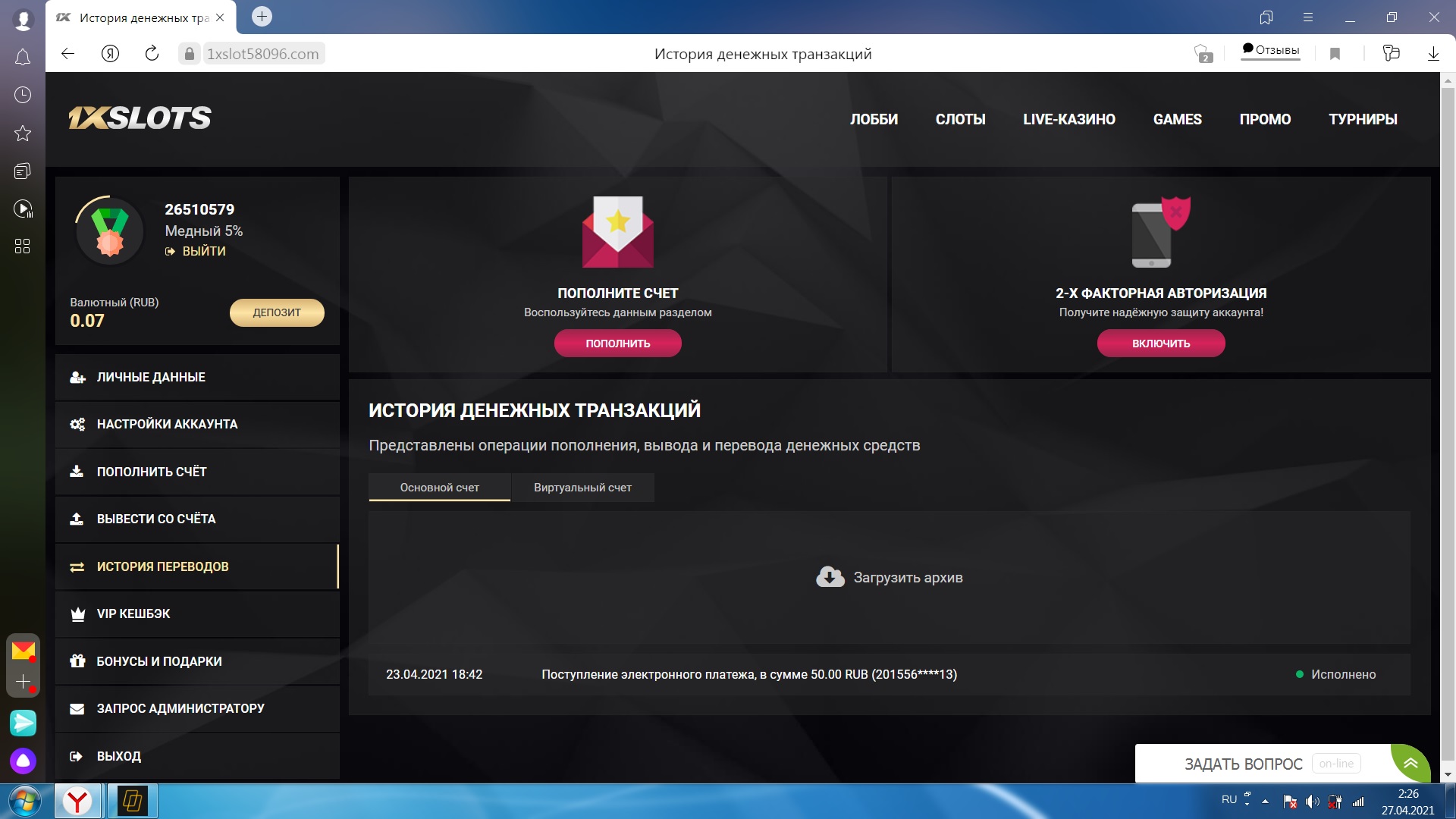Click the bookmark icon in address bar

point(1335,54)
